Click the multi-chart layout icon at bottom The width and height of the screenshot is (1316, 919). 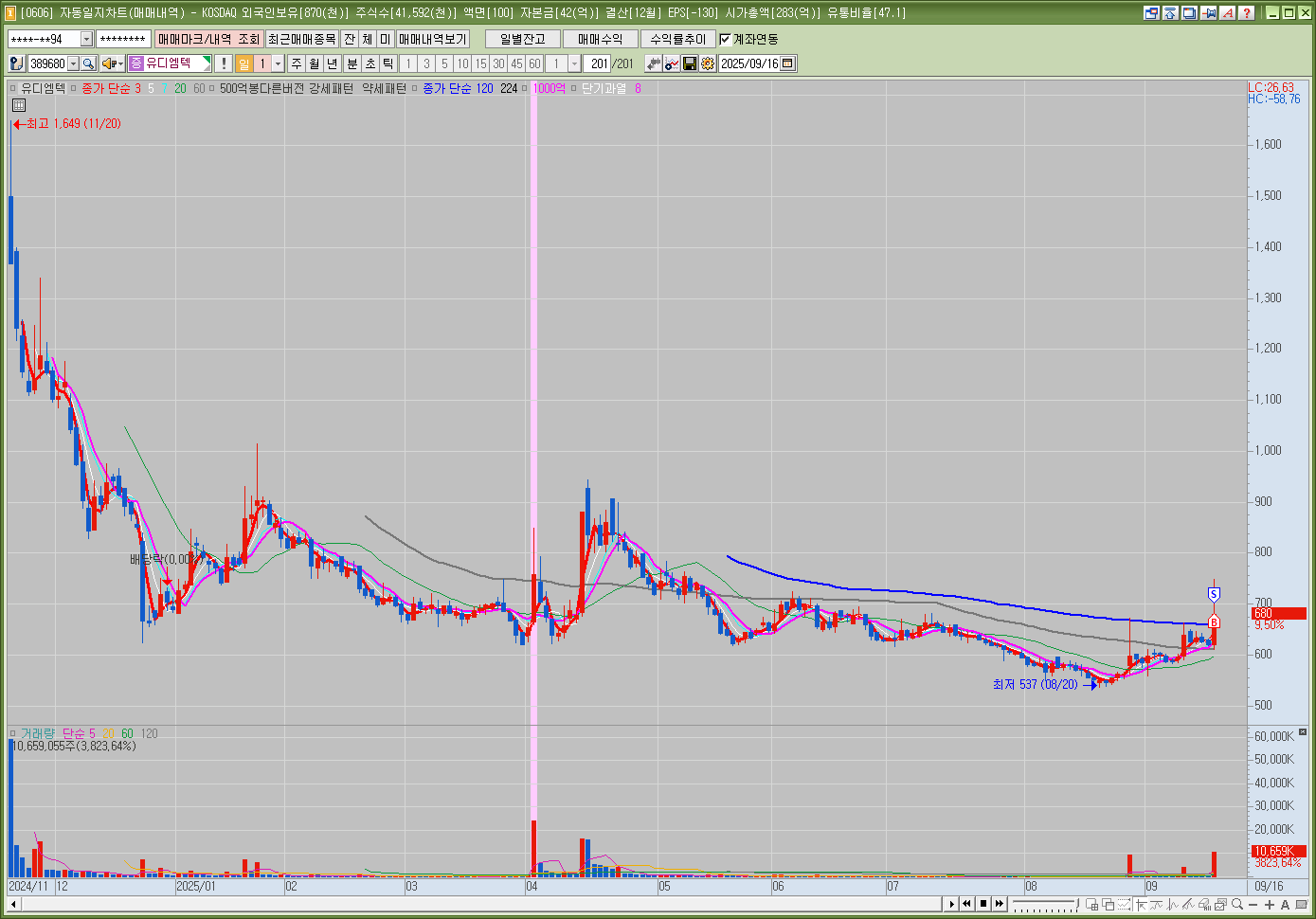tap(1092, 904)
